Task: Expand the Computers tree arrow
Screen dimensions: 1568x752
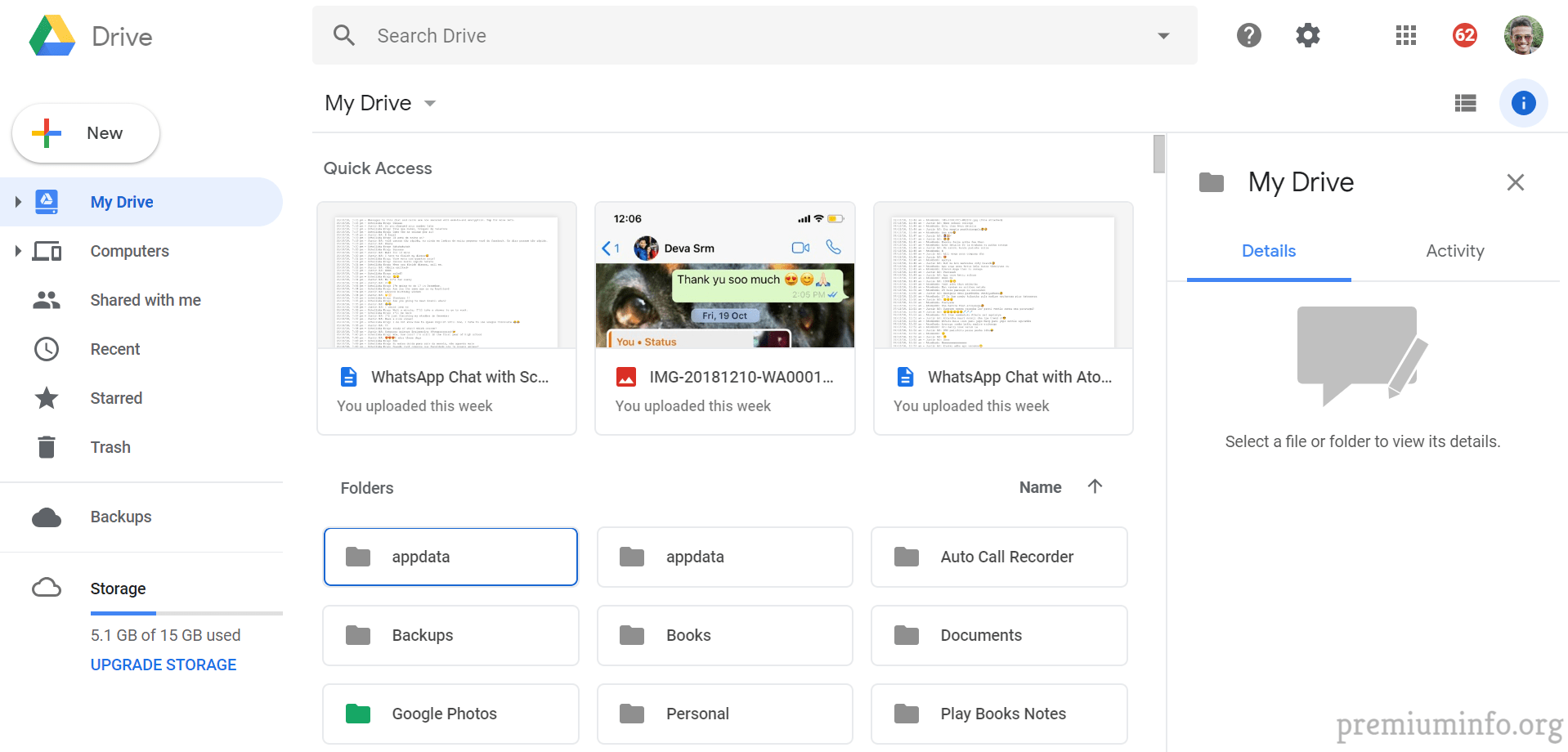Action: [x=18, y=251]
